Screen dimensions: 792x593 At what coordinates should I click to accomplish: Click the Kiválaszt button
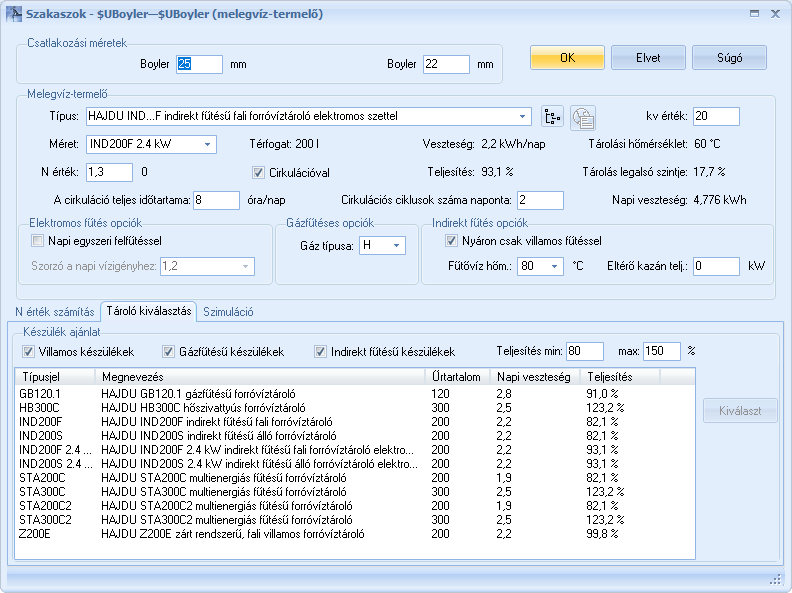(x=740, y=411)
